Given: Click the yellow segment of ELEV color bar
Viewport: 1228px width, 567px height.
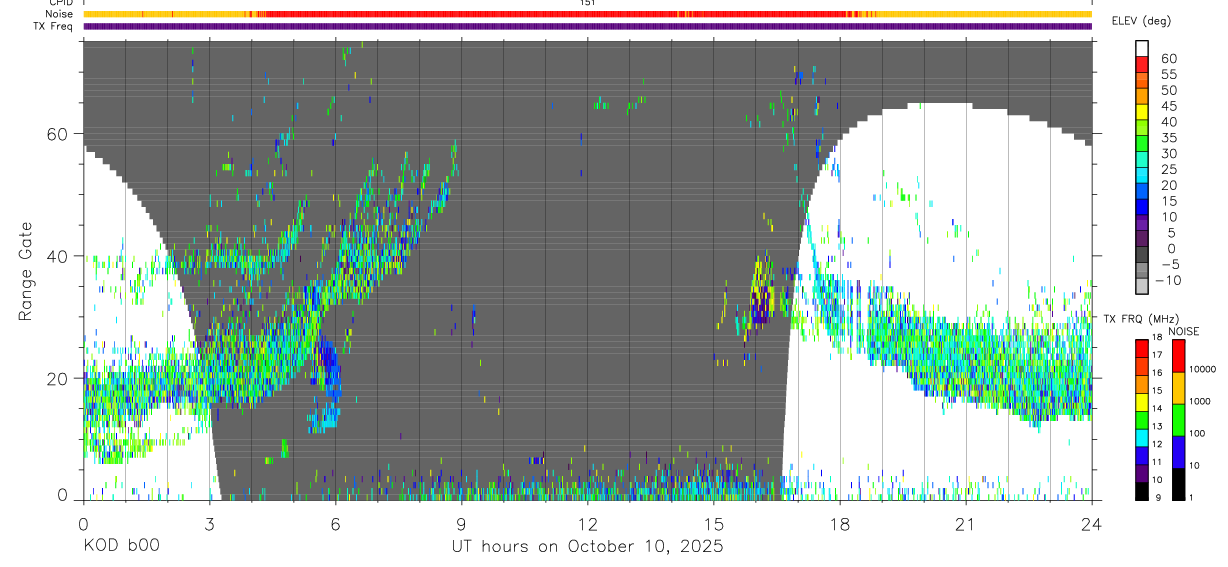Looking at the screenshot, I should point(1143,113).
